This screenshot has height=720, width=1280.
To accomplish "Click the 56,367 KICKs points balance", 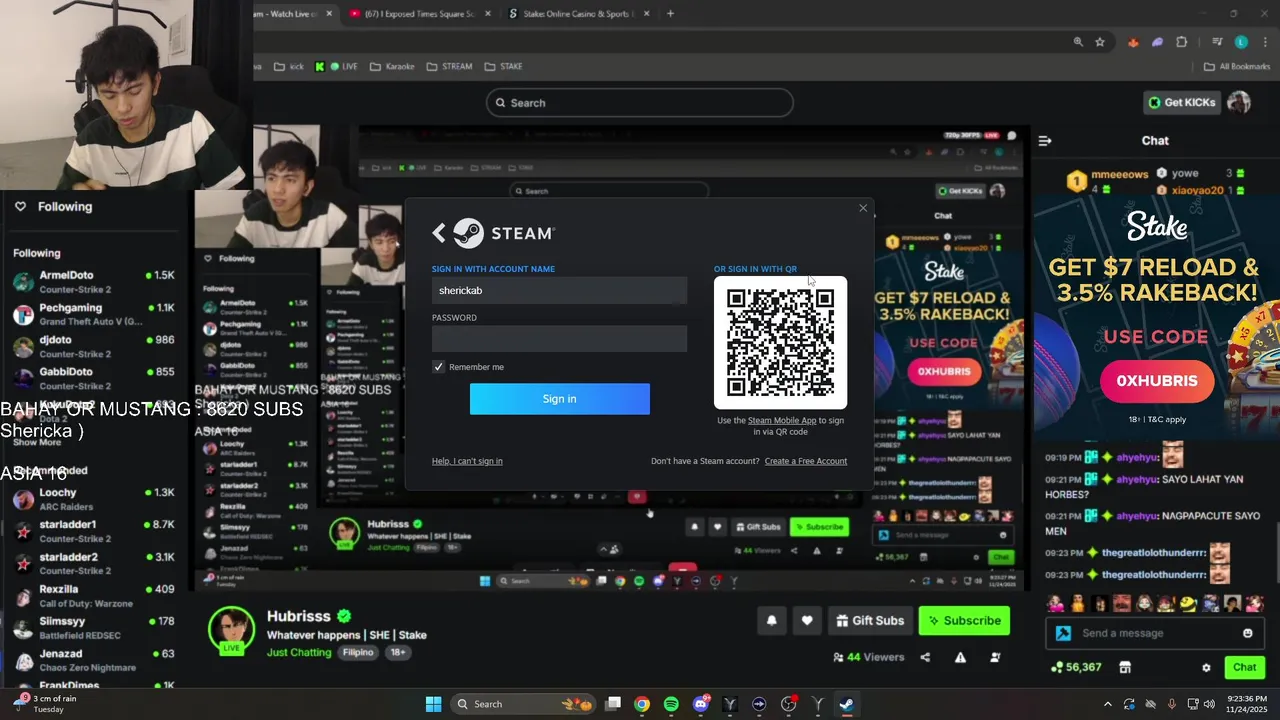I will pos(1076,667).
